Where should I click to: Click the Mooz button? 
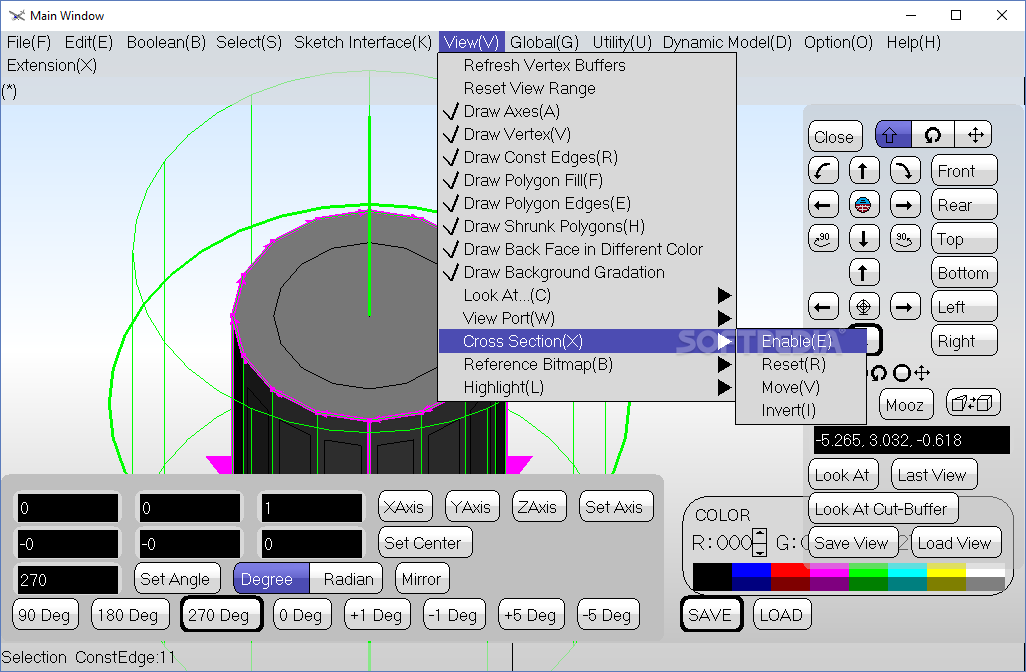coord(905,405)
